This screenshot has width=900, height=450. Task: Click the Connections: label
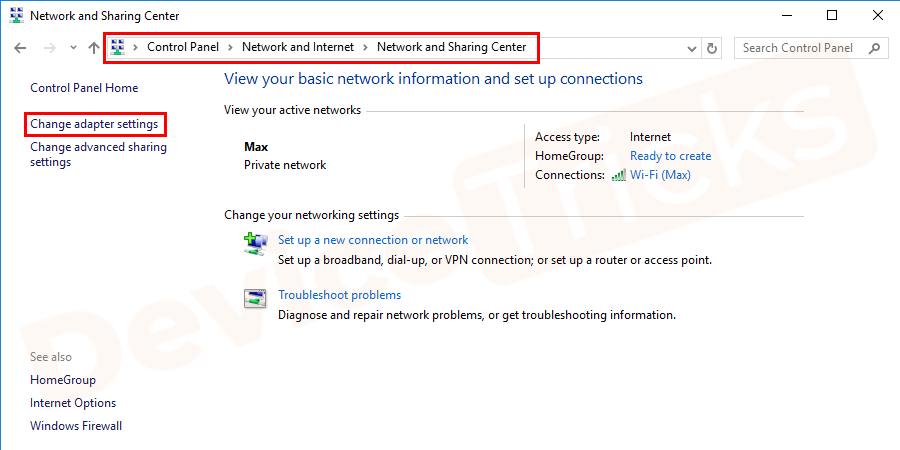(x=570, y=175)
